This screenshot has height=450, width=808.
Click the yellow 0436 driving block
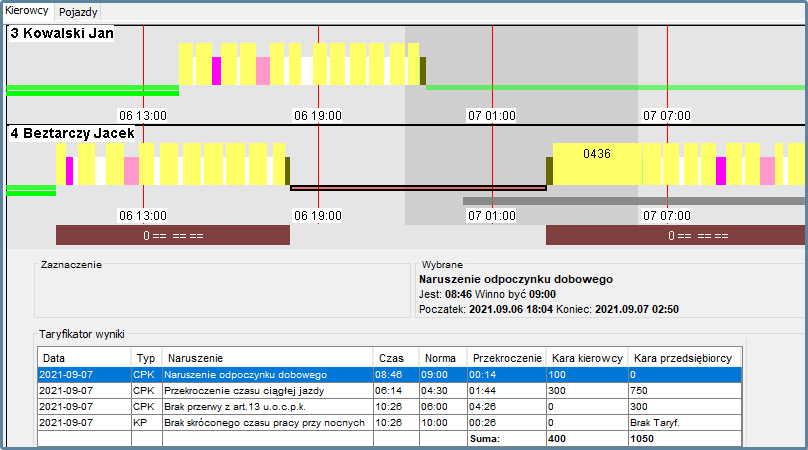click(x=597, y=164)
